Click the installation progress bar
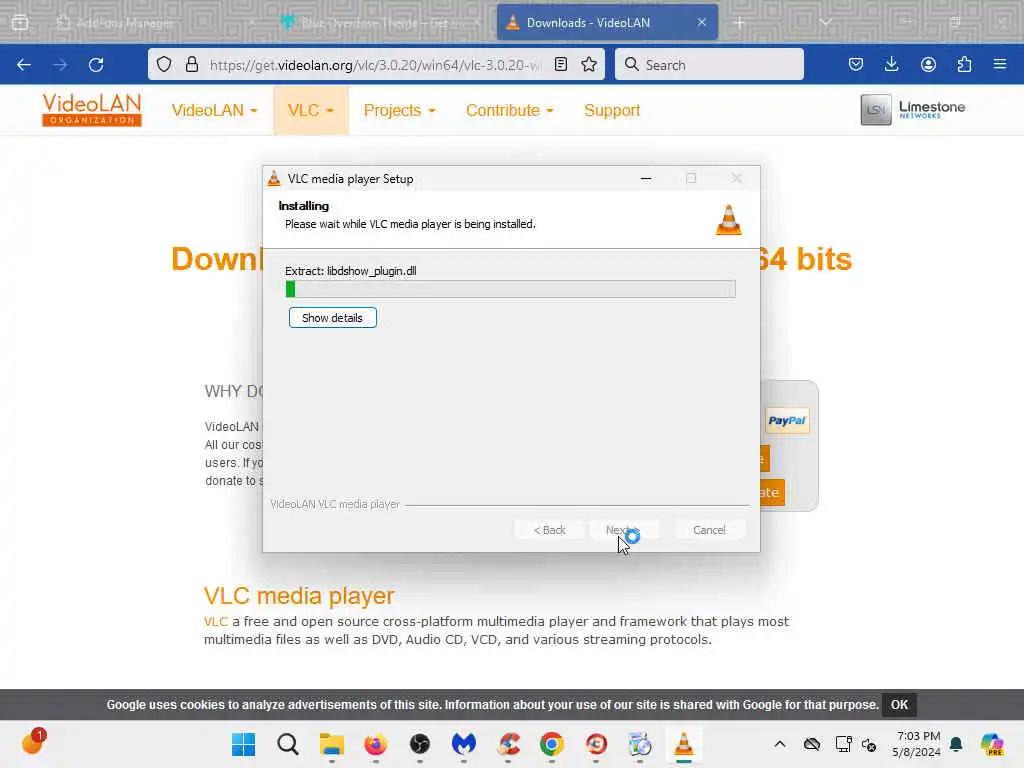The image size is (1024, 768). [511, 289]
